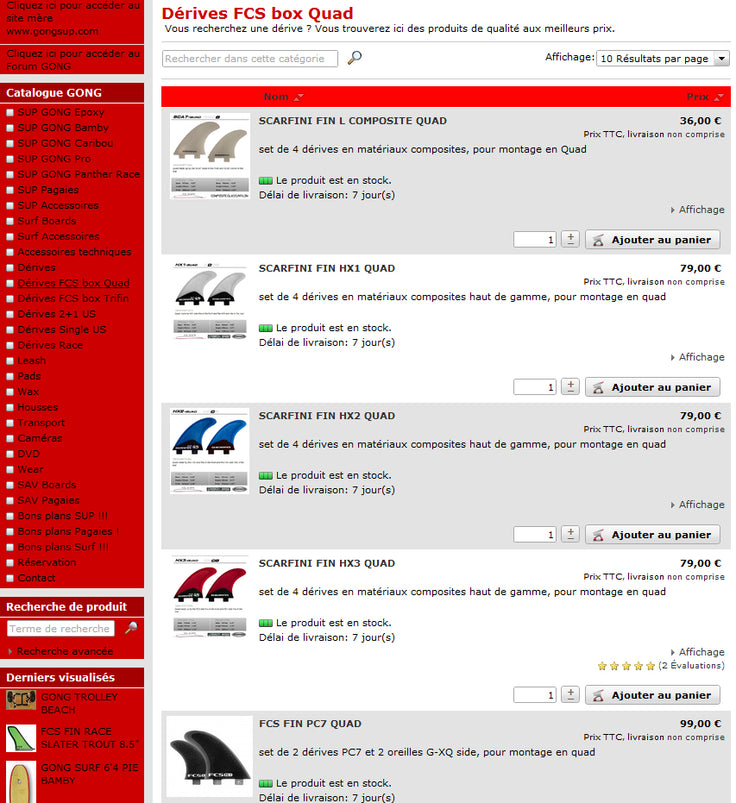The height and width of the screenshot is (803, 736).
Task: Open SCARFINI FIN HX1 QUAD product title
Action: 327,268
